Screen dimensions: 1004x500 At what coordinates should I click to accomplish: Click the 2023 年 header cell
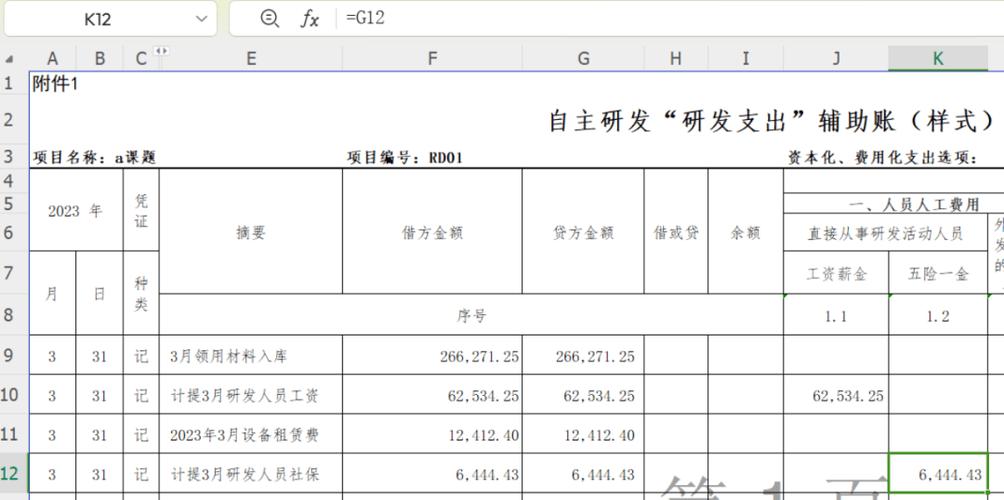click(x=76, y=211)
